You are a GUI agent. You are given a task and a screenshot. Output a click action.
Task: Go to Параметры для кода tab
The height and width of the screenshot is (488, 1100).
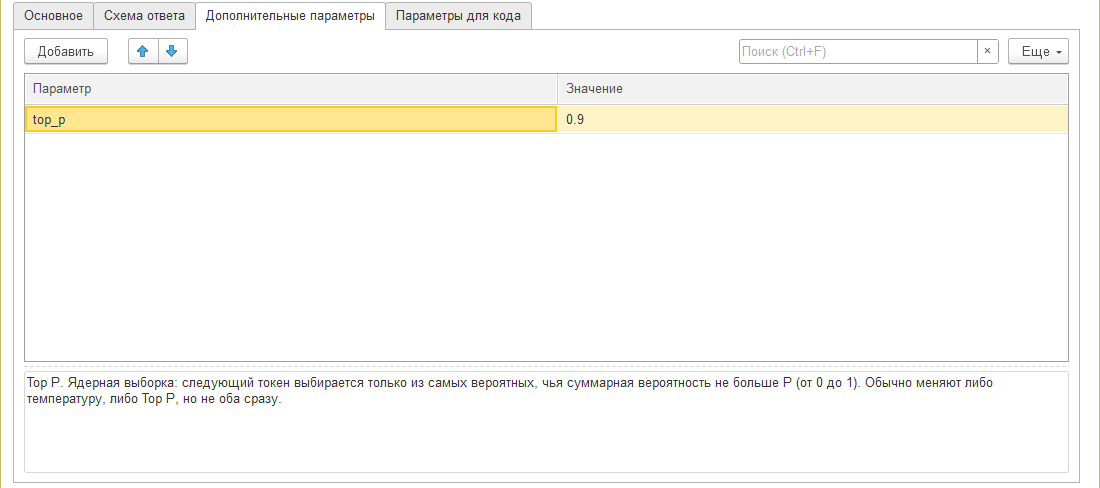tap(458, 16)
